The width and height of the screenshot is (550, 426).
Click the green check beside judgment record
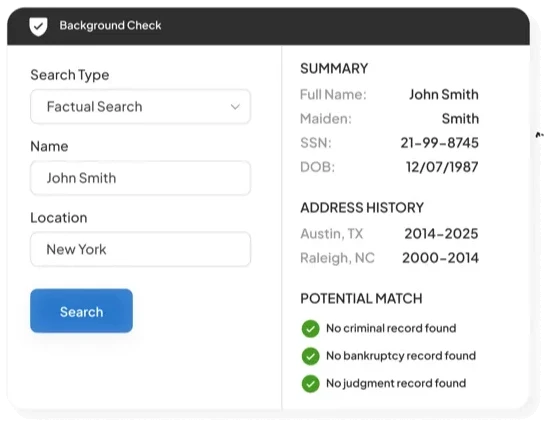coord(310,384)
